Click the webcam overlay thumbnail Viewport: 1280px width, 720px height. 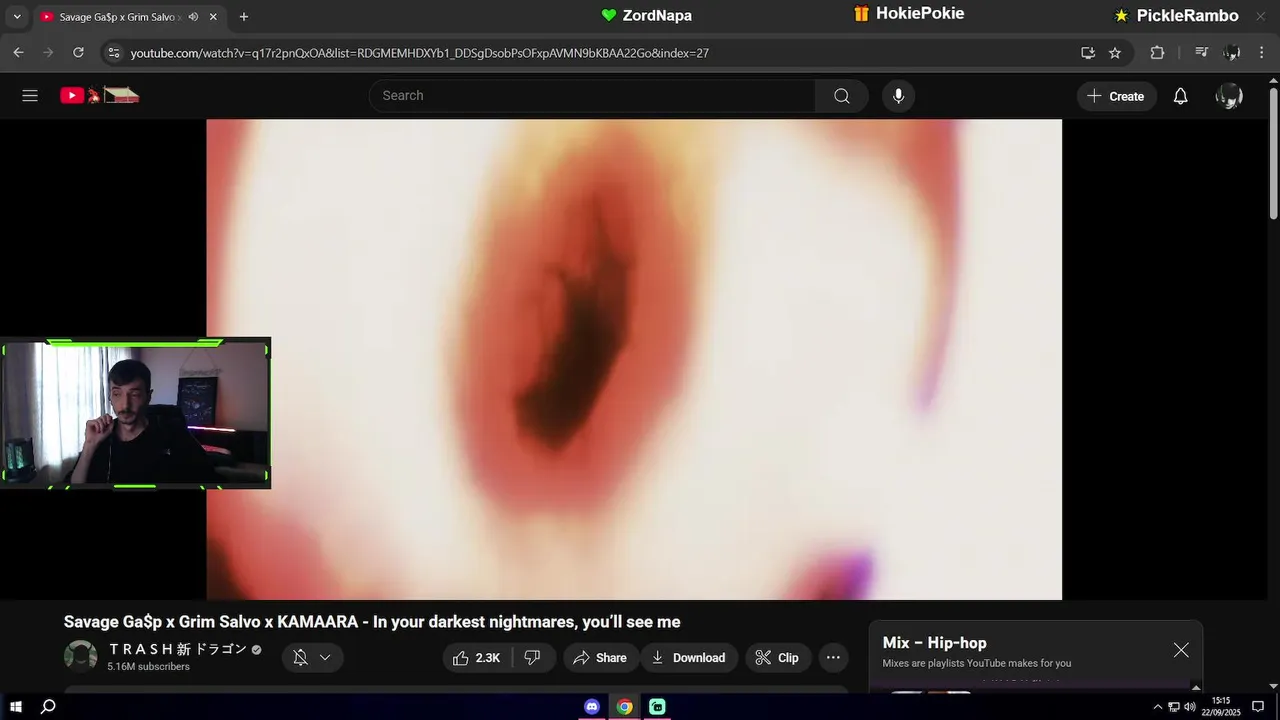coord(135,413)
